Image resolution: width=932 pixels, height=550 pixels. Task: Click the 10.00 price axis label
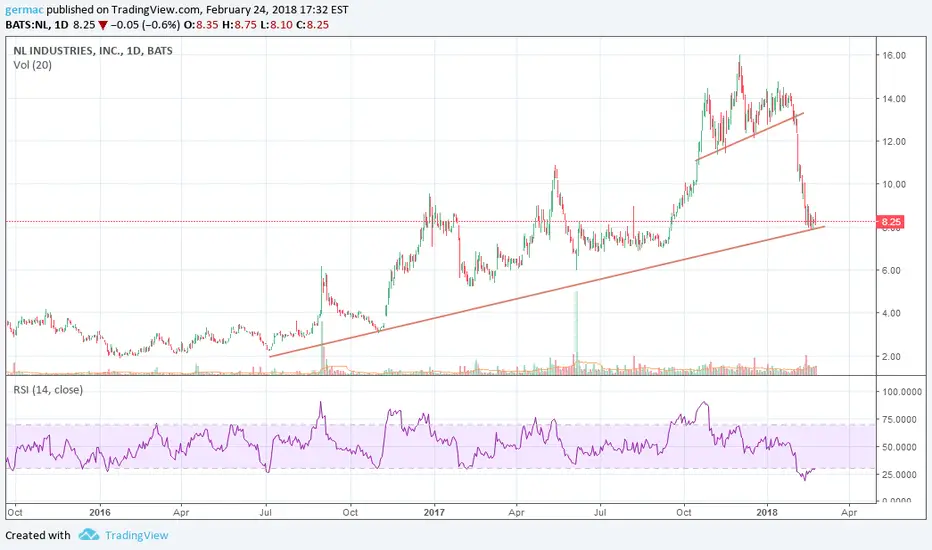tap(894, 184)
